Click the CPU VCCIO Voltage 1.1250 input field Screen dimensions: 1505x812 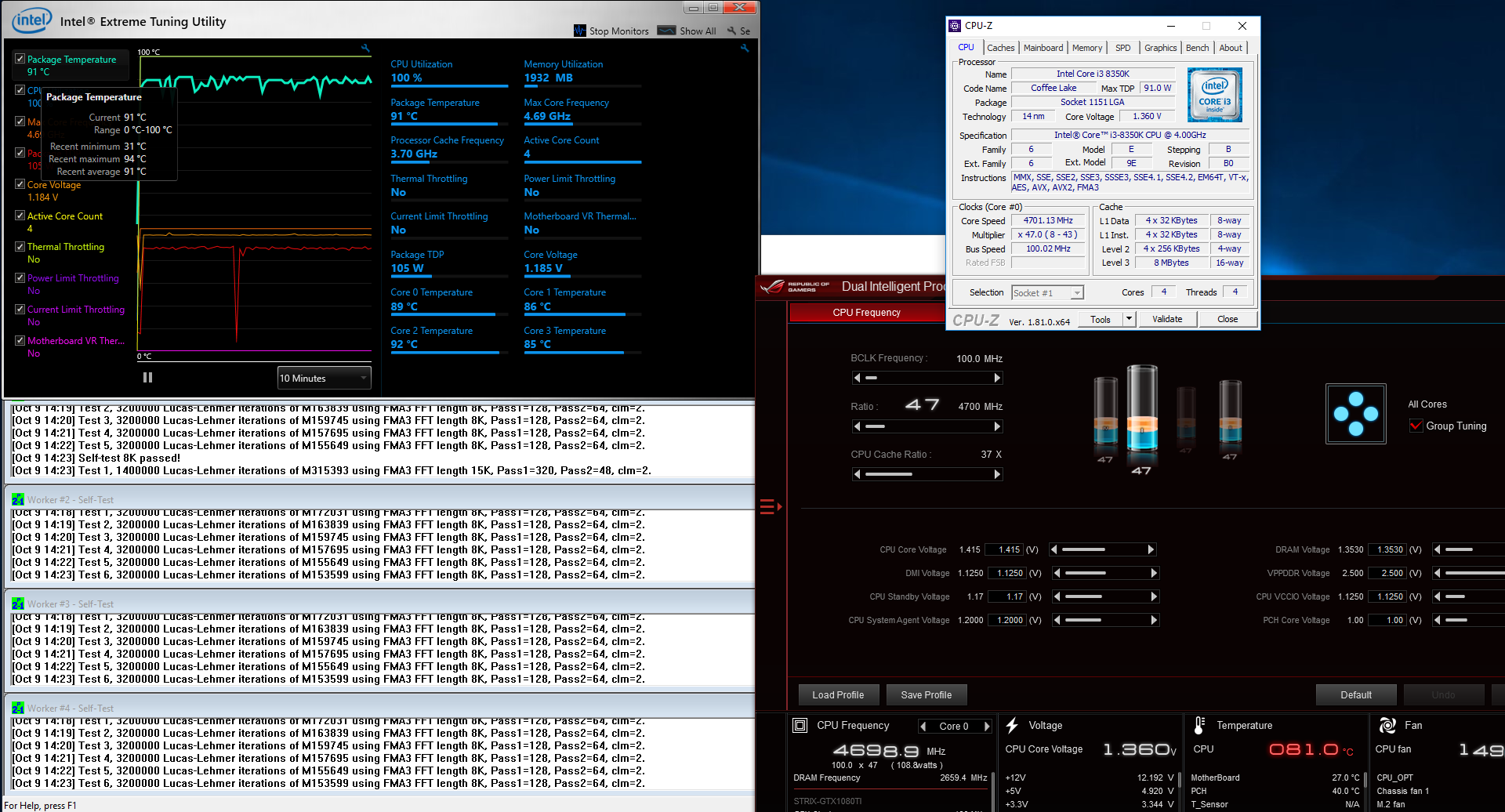pos(1387,596)
